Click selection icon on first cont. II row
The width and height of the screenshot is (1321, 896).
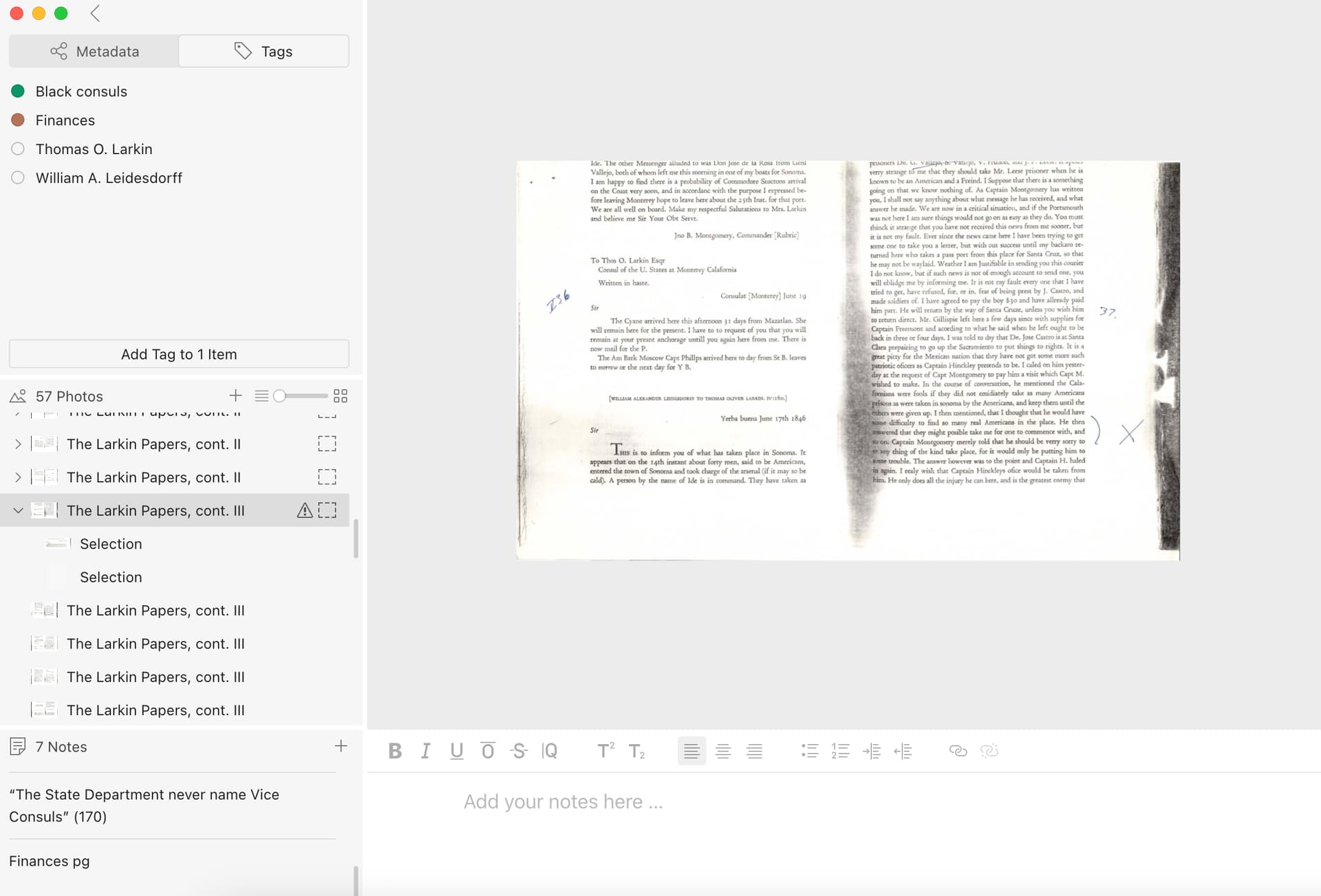327,444
